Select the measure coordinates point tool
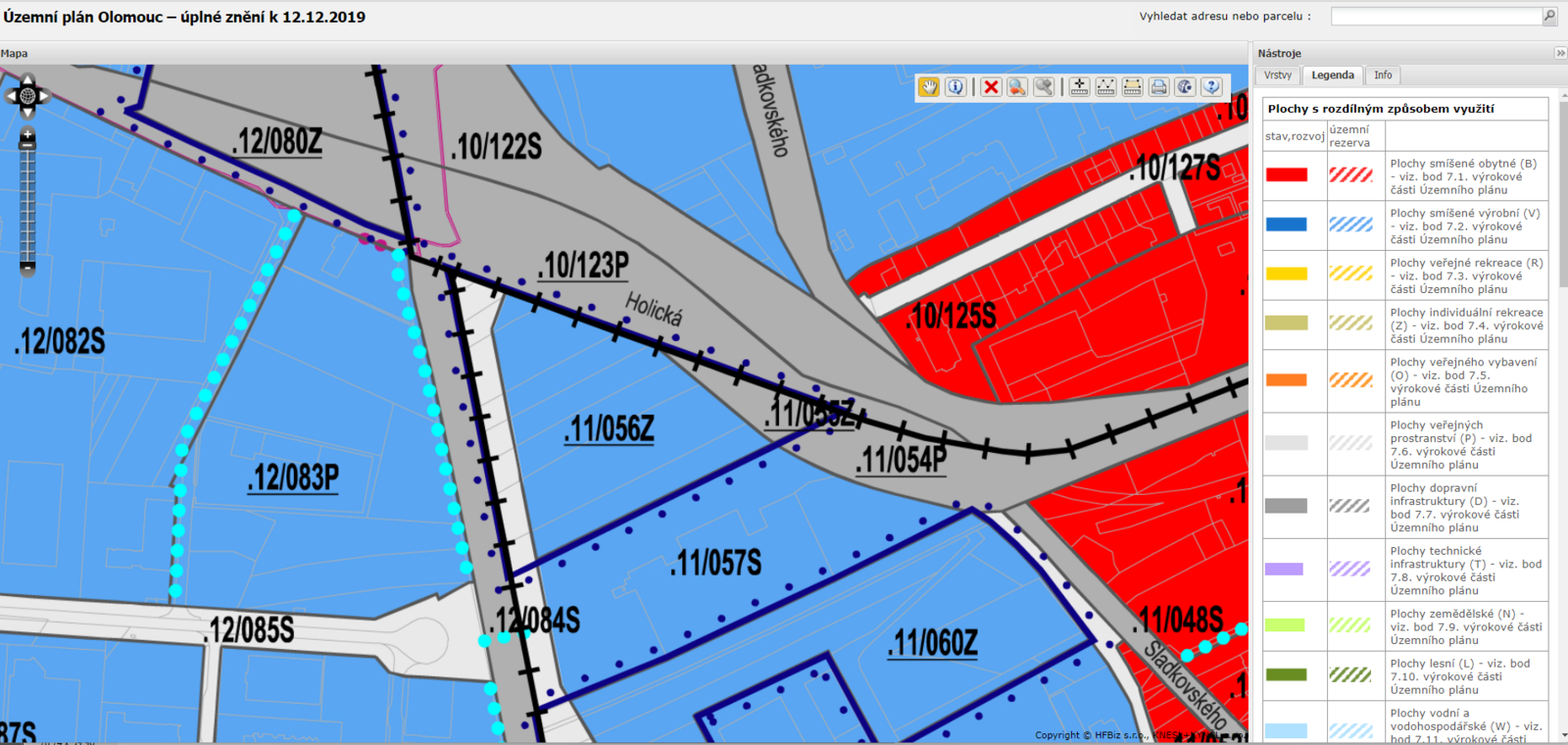The image size is (1568, 745). 1079,87
